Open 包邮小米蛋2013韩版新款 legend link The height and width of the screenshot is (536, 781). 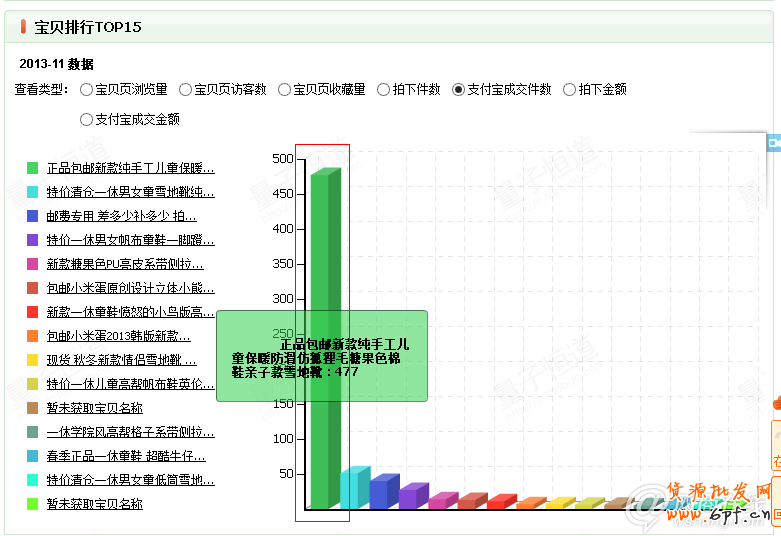tap(118, 336)
